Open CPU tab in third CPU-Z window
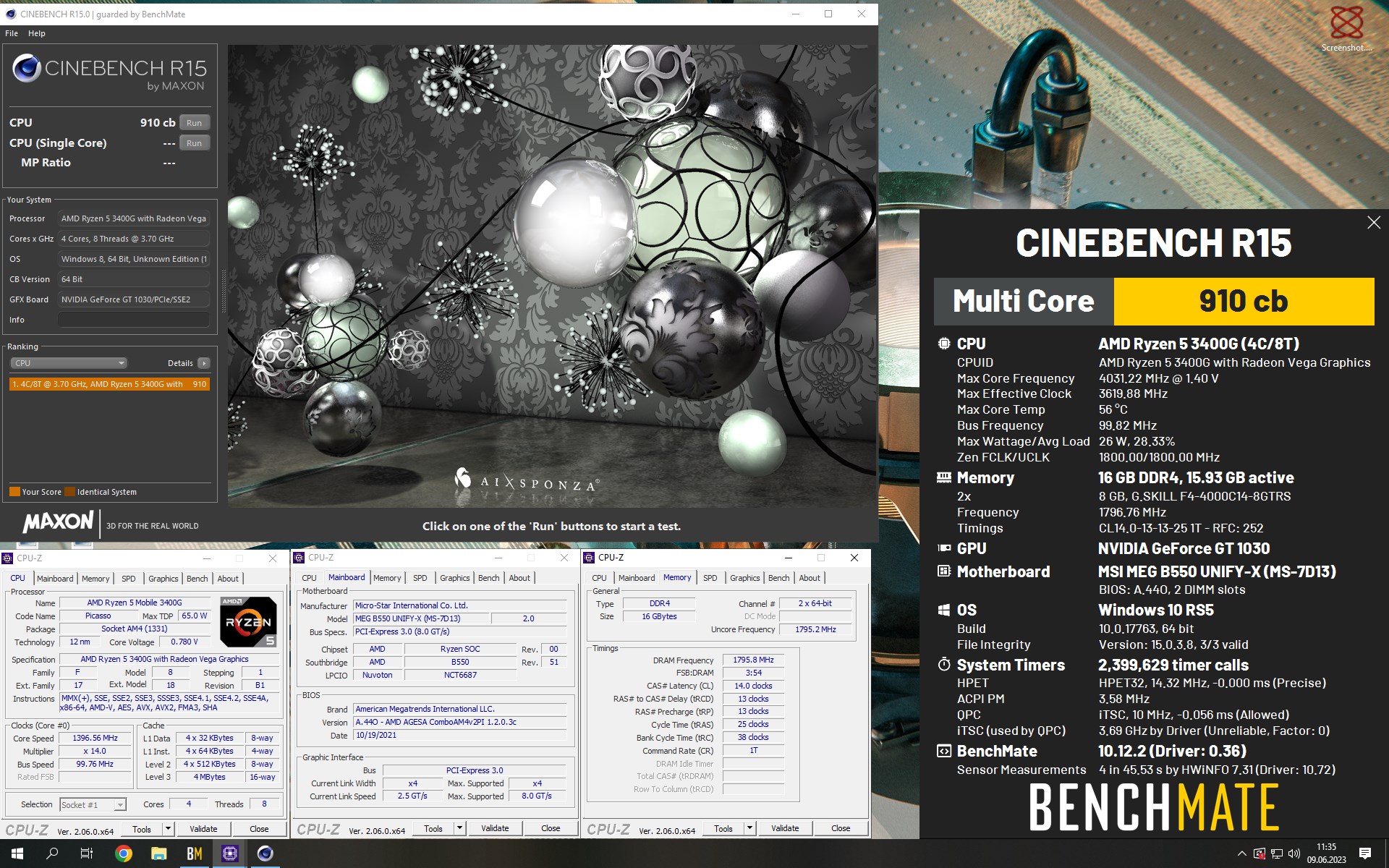 point(600,578)
